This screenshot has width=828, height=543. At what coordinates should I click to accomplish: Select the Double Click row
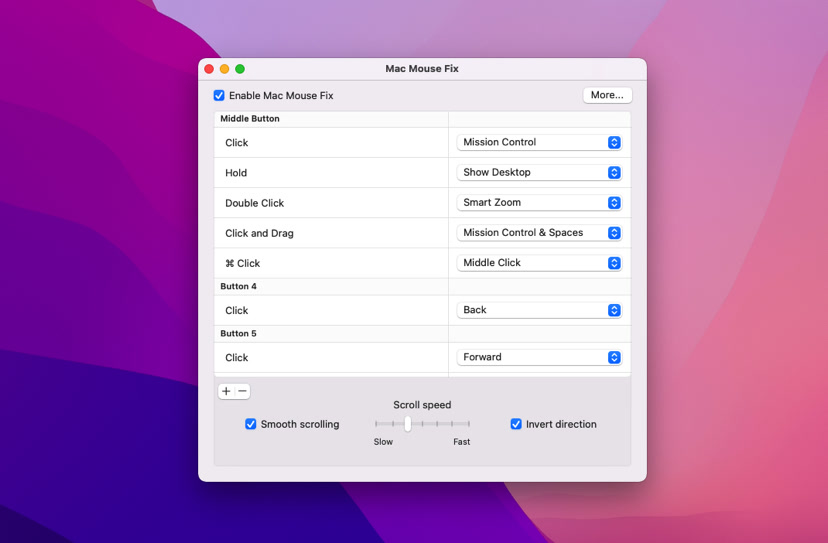[x=330, y=203]
